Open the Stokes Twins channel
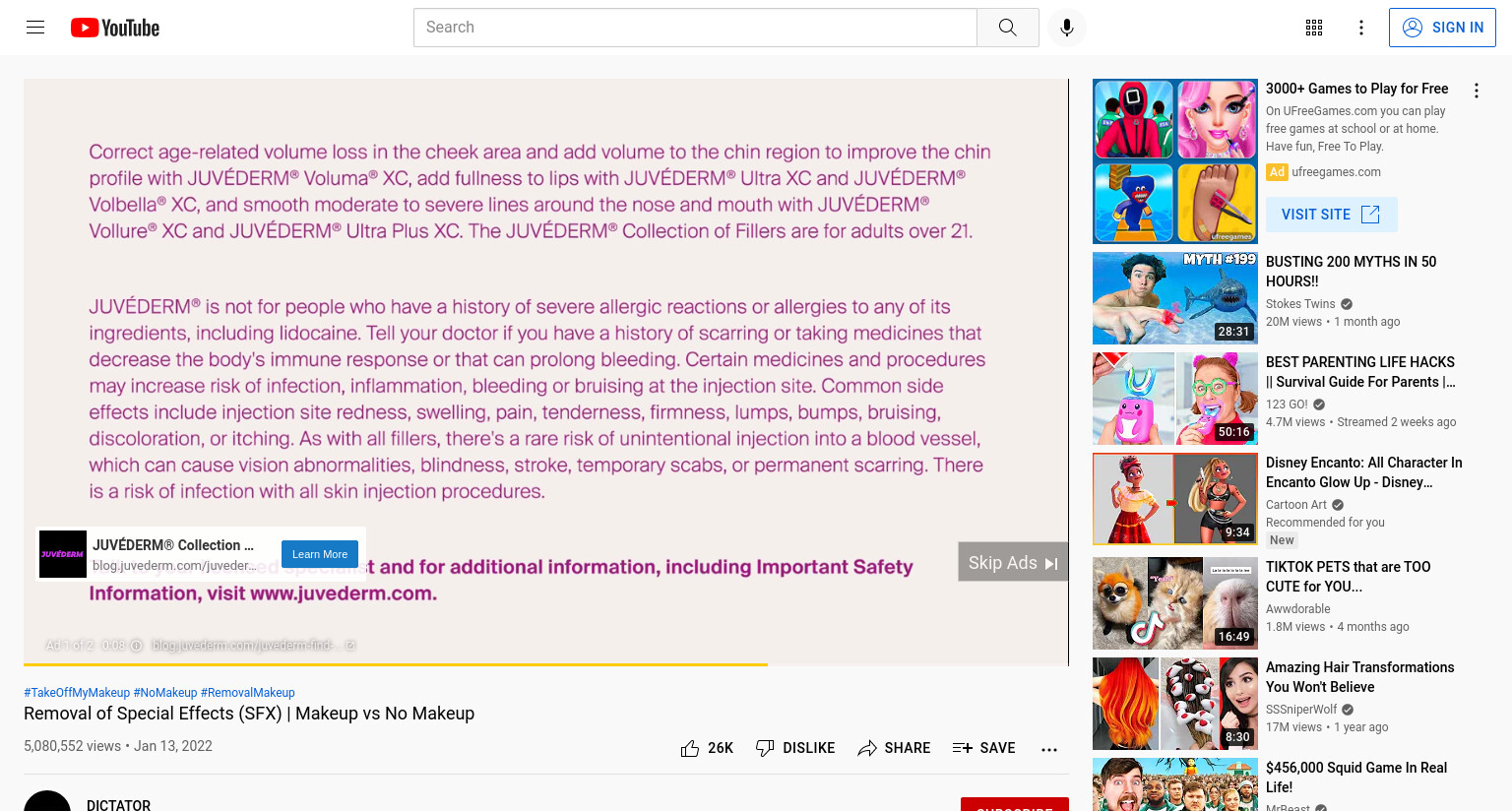The height and width of the screenshot is (811, 1512). click(x=1300, y=304)
